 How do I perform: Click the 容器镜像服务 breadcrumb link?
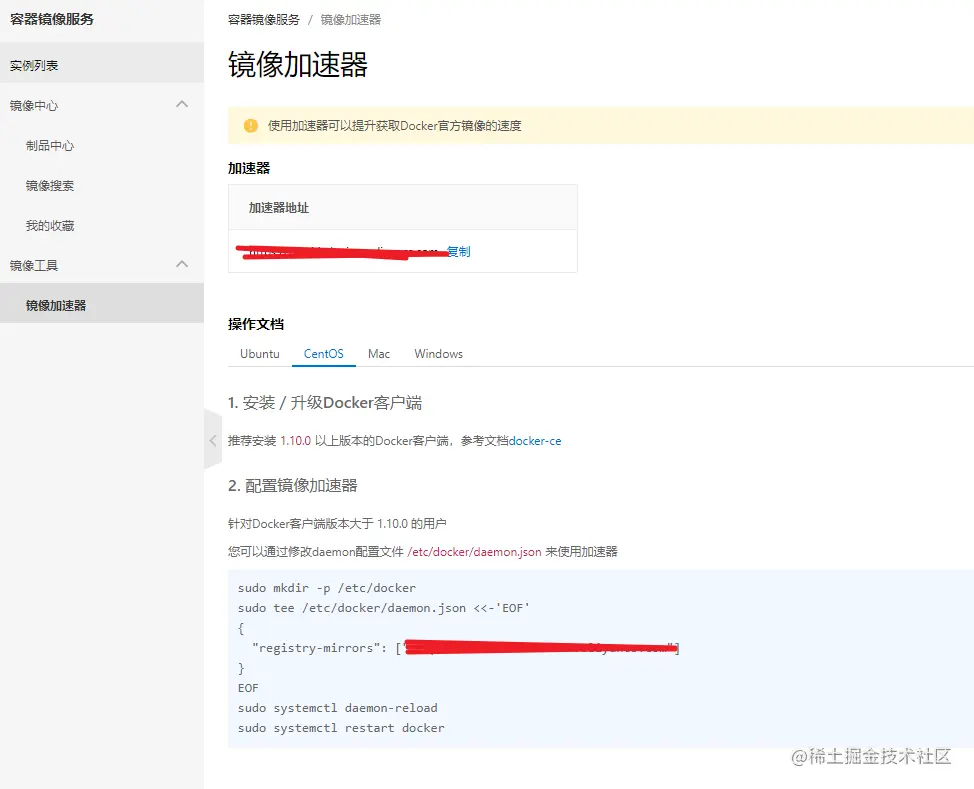point(263,20)
